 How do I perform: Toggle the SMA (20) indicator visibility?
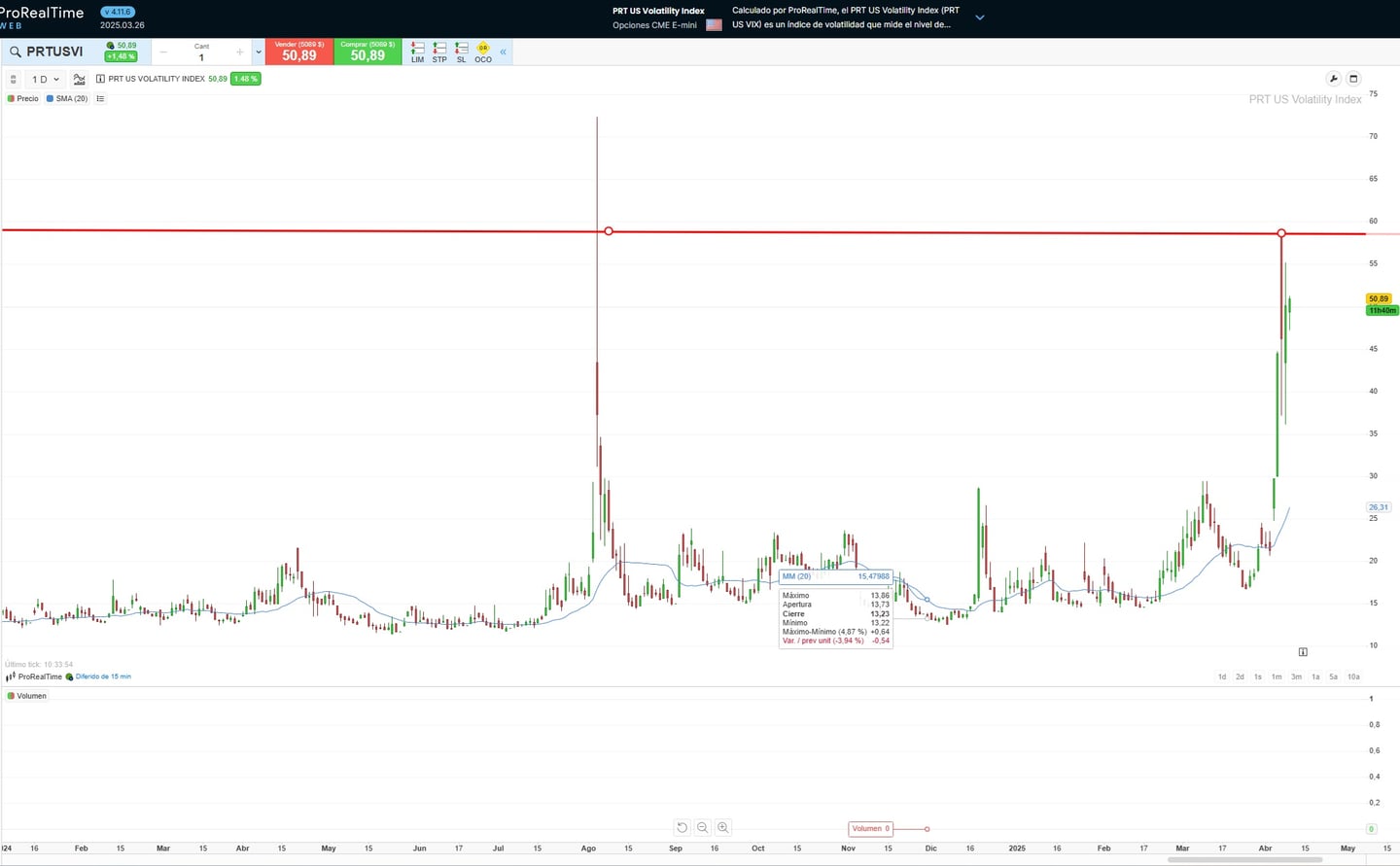[x=66, y=98]
